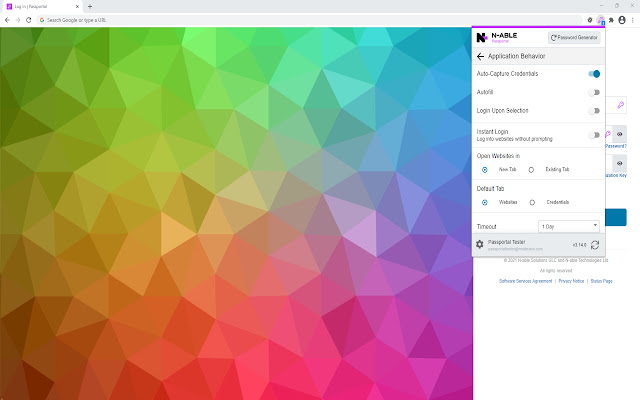640x400 pixels.
Task: Select the Existing Tab radio option
Action: coord(531,170)
